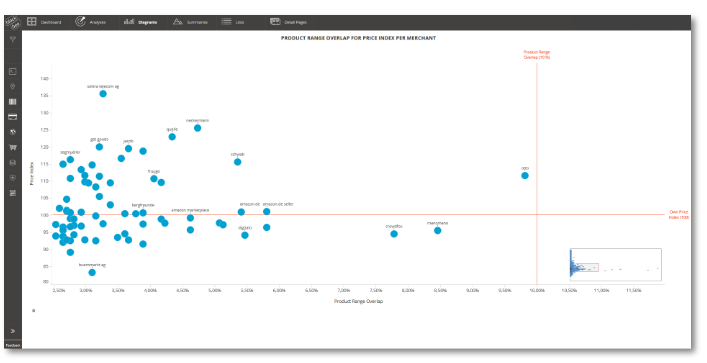
Task: Select the amazon.de data point
Action: [241, 212]
